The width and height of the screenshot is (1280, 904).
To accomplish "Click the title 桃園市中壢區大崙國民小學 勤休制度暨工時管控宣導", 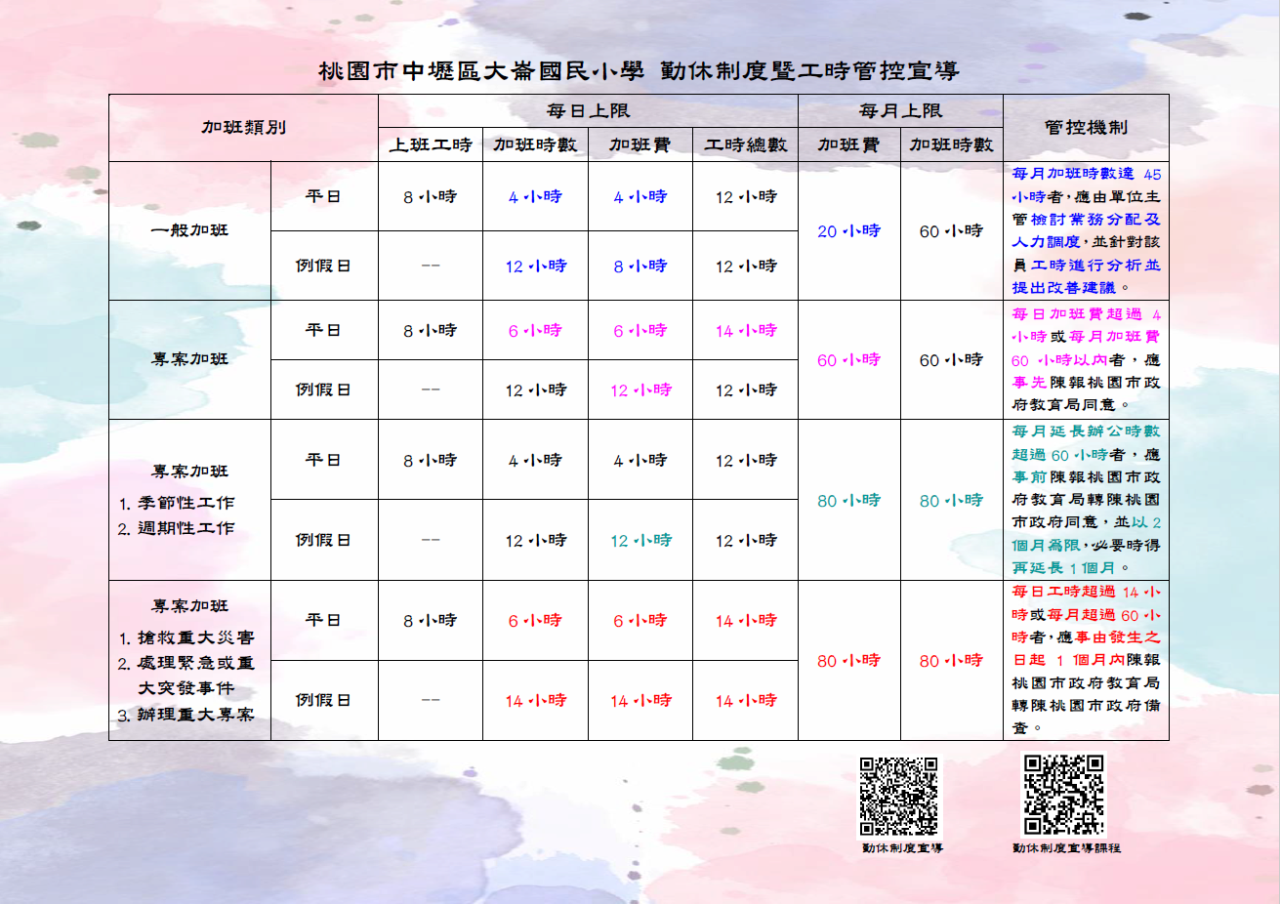I will [x=639, y=71].
